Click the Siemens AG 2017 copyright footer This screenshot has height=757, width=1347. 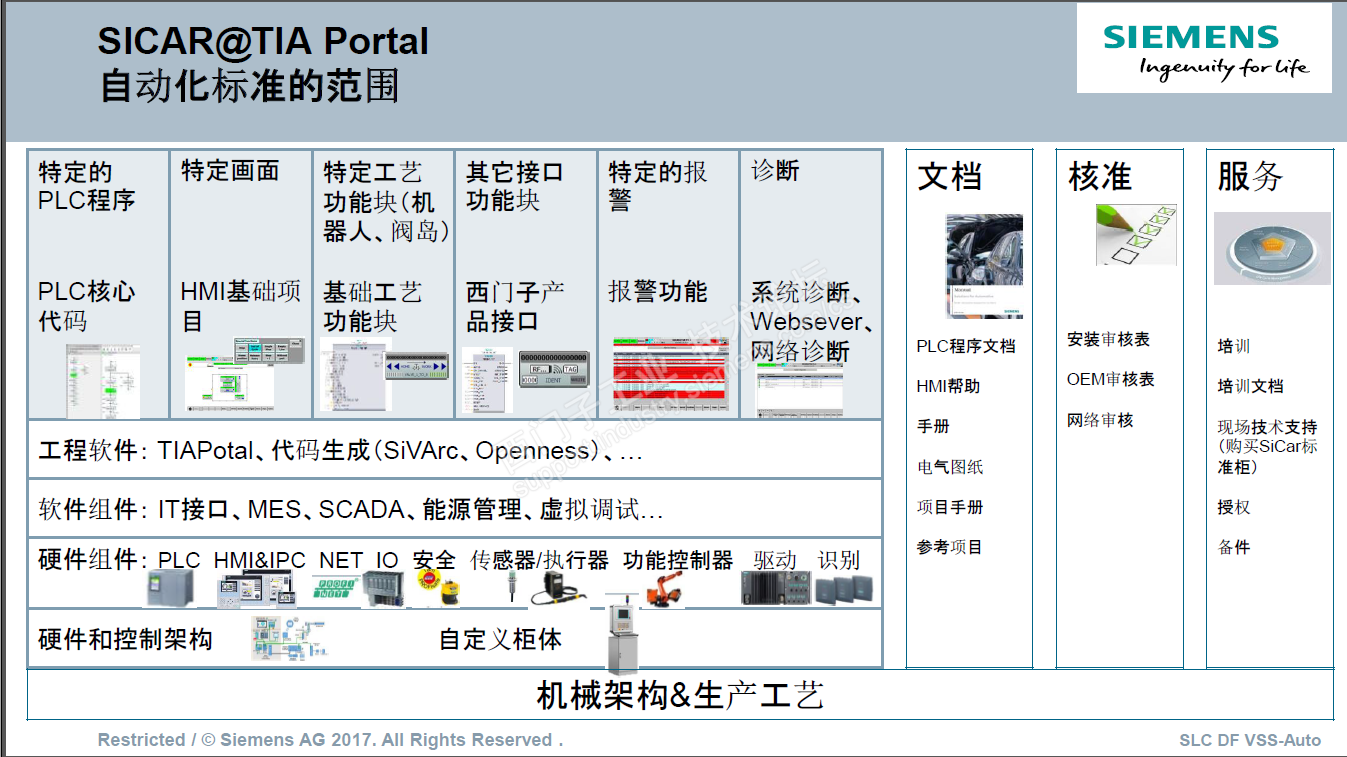pos(331,740)
